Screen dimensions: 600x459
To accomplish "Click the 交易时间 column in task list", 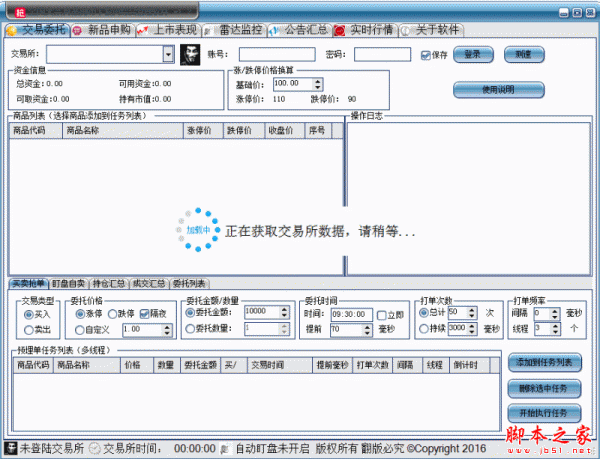I will click(280, 365).
